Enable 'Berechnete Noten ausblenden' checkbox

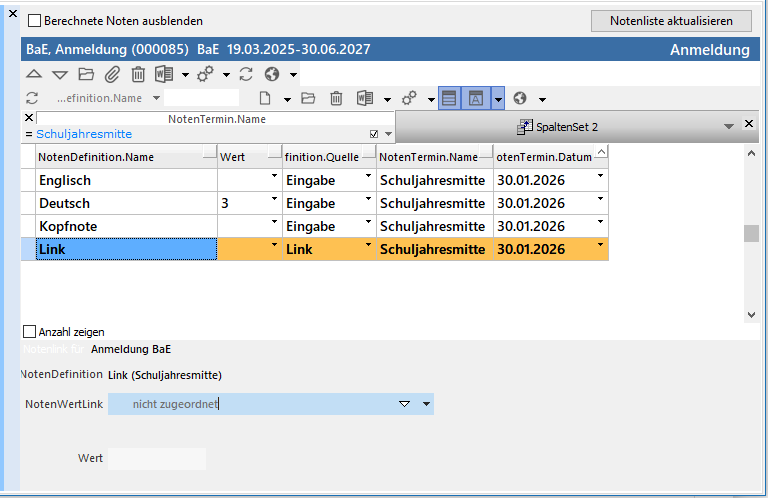pos(35,21)
